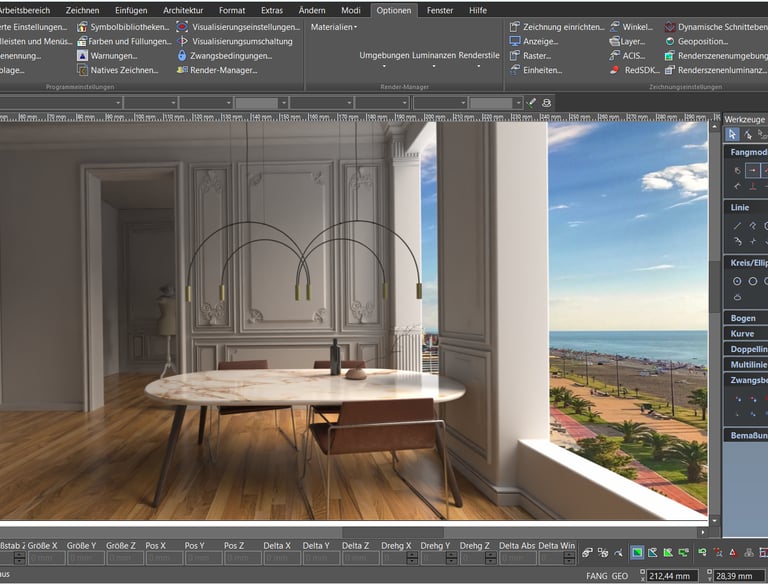Open the Warnungen settings
This screenshot has width=768, height=584.
[x=107, y=56]
